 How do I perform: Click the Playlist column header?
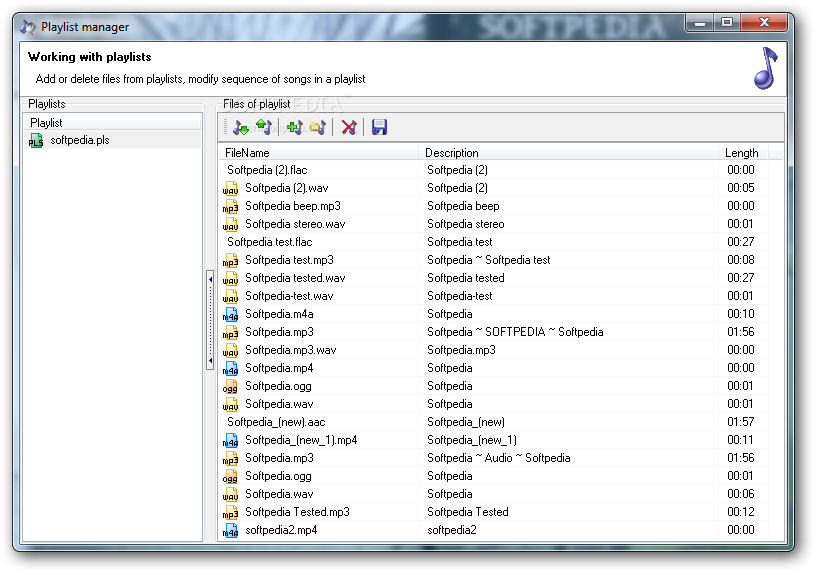pos(112,123)
